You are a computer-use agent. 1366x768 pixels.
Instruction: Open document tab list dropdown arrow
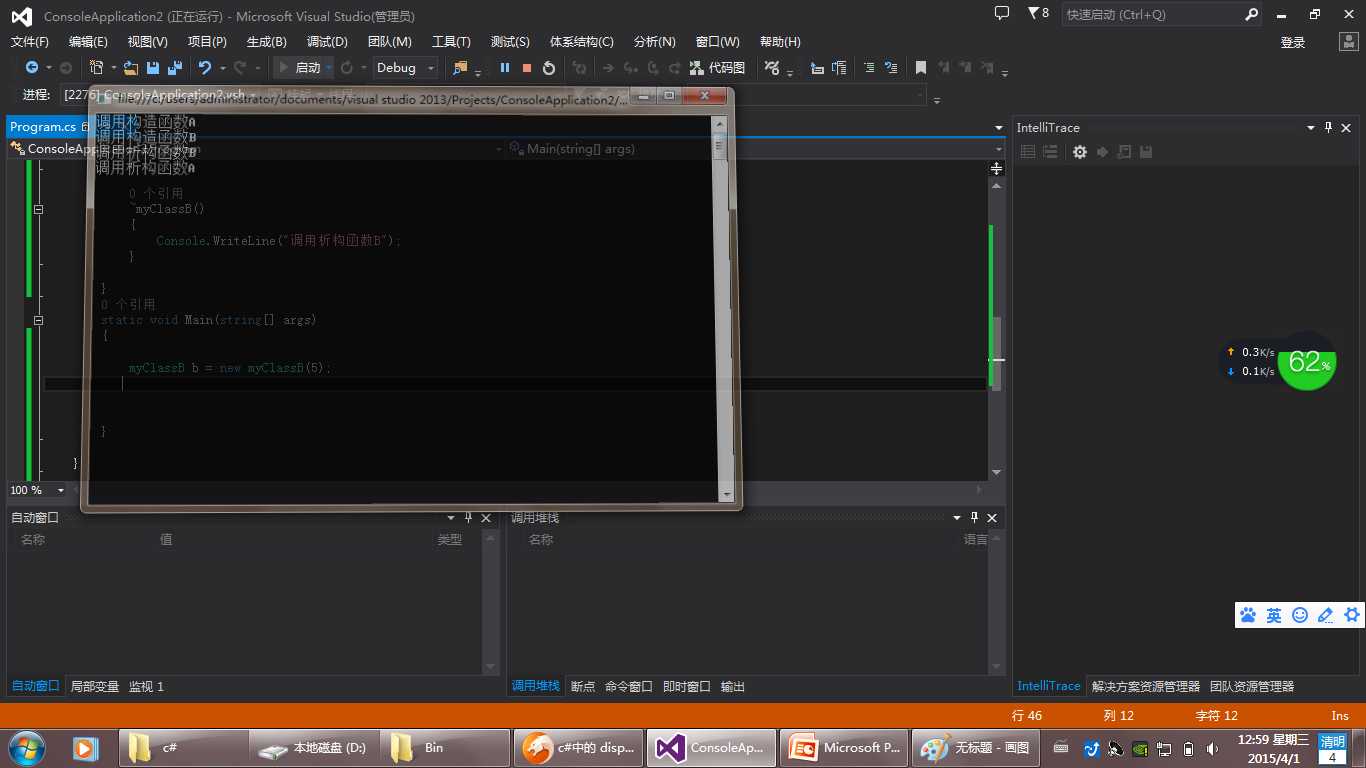(x=998, y=127)
